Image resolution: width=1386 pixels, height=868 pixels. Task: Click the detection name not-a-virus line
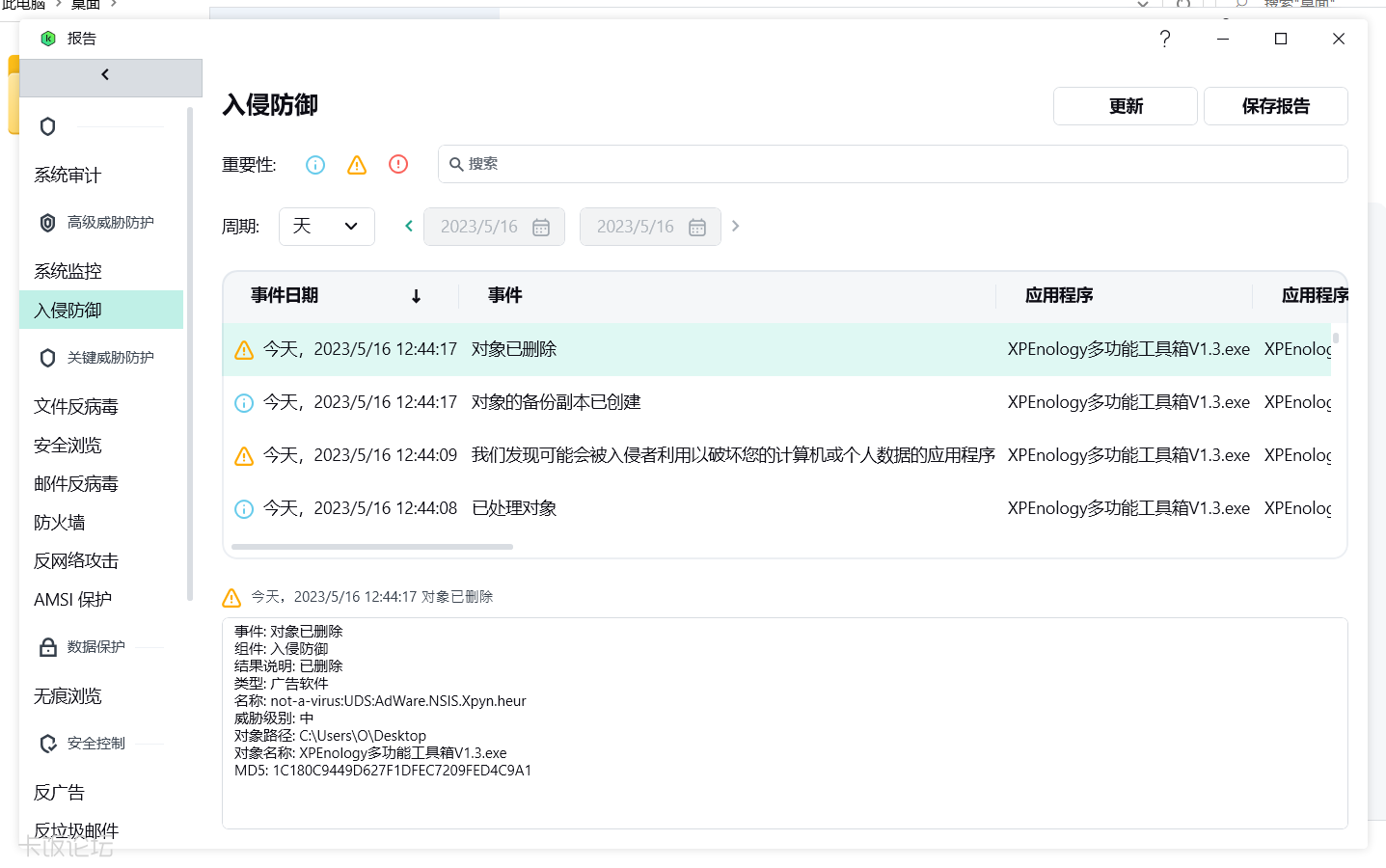click(x=380, y=701)
